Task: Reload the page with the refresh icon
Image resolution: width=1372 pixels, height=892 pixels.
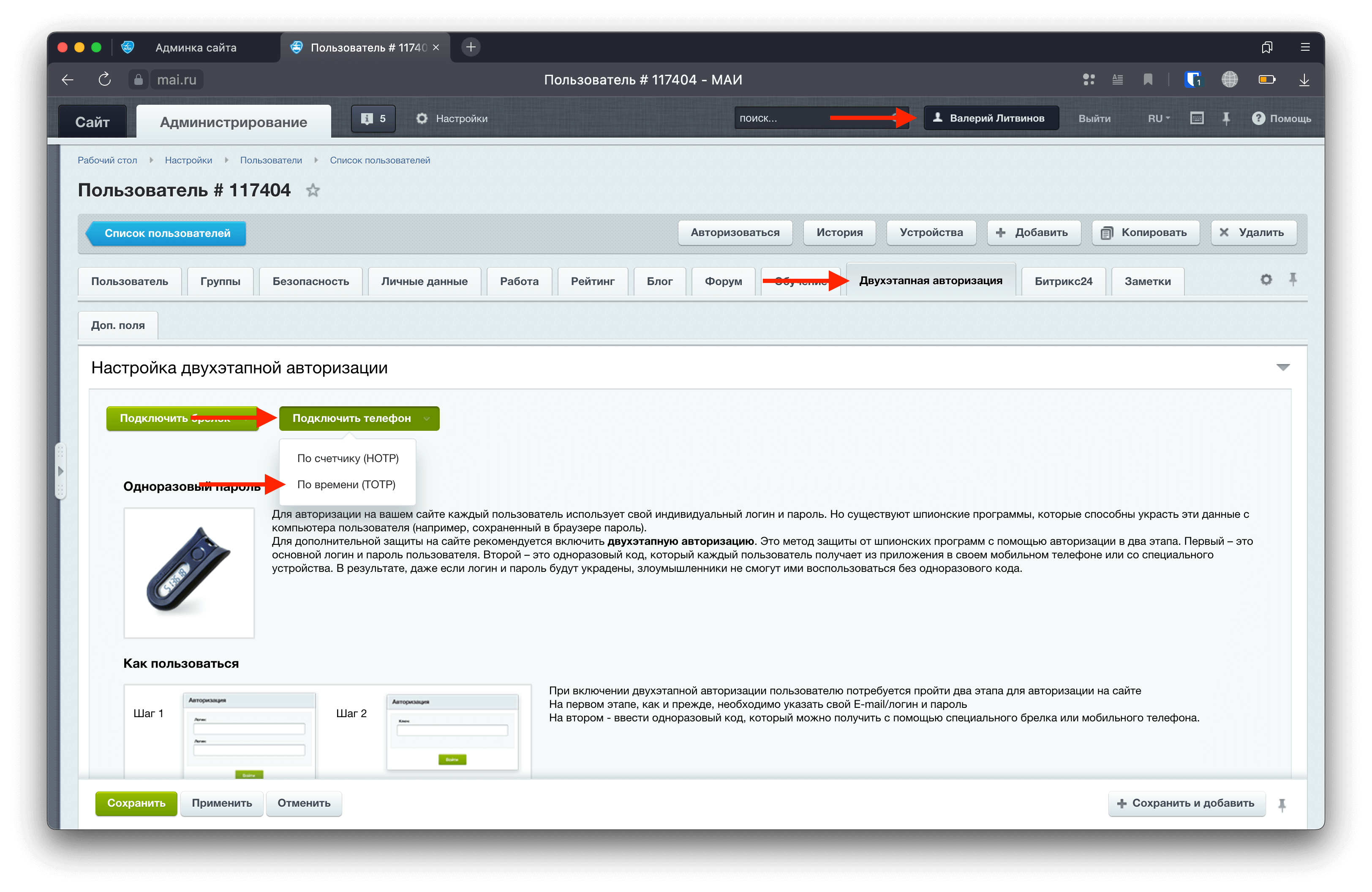Action: [104, 79]
